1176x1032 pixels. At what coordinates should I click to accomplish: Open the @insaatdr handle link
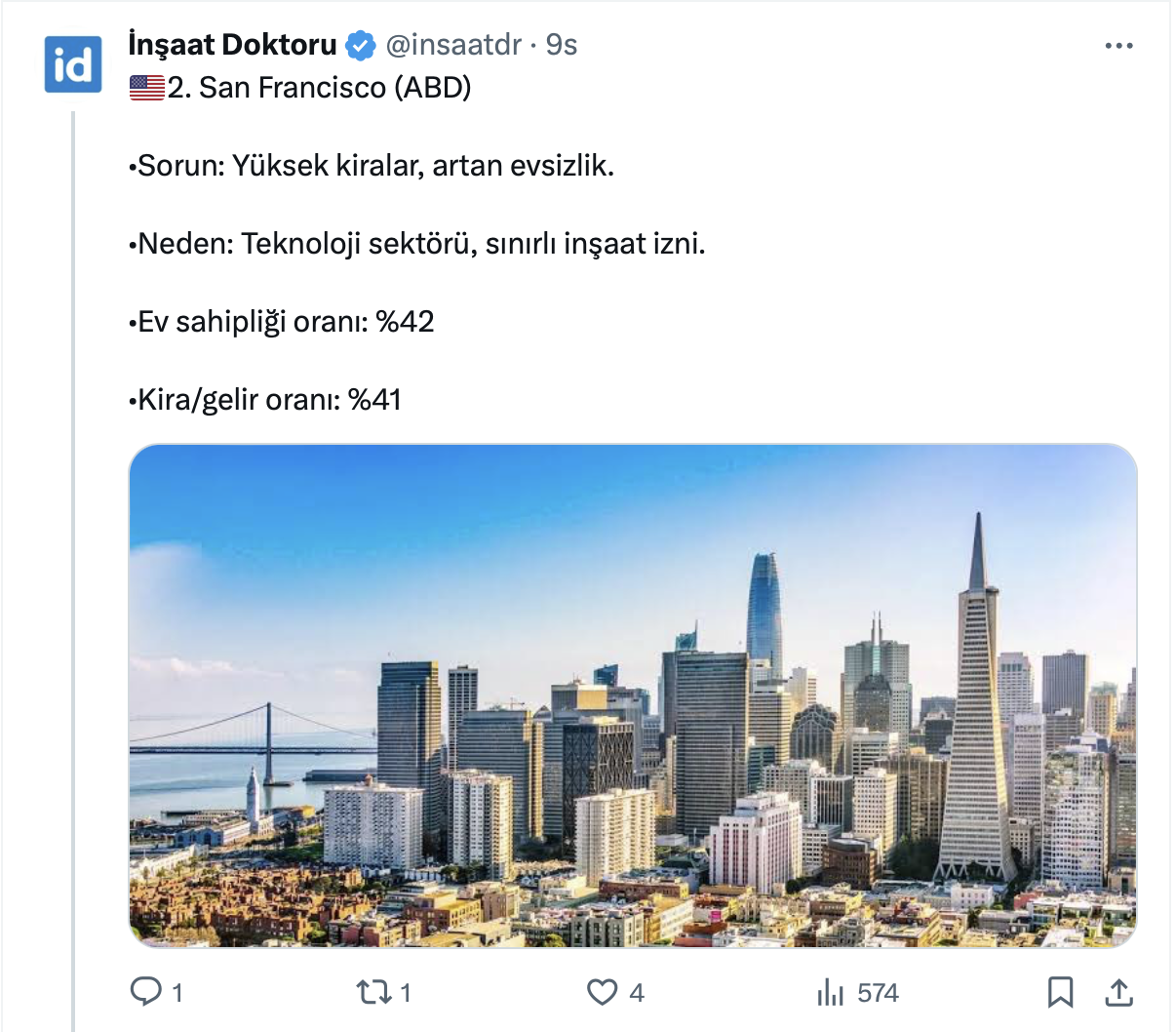point(453,45)
